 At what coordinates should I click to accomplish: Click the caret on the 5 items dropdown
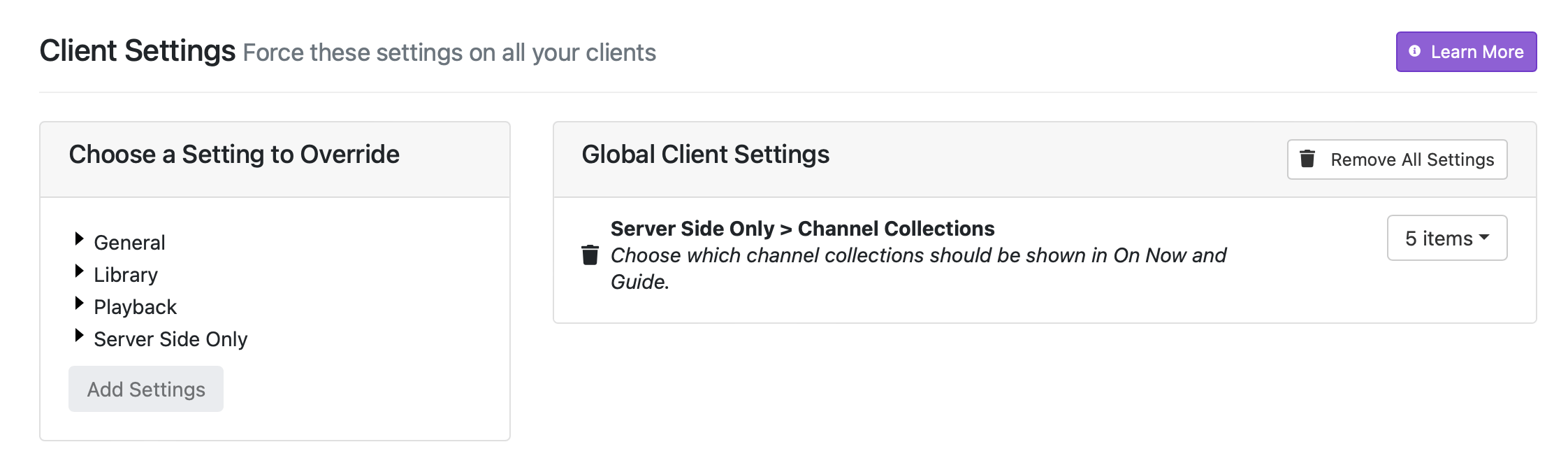tap(1484, 238)
